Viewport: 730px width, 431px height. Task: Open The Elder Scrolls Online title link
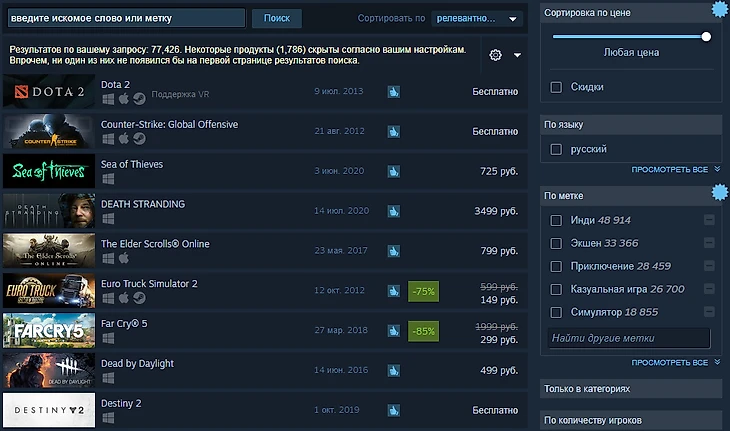coord(155,244)
